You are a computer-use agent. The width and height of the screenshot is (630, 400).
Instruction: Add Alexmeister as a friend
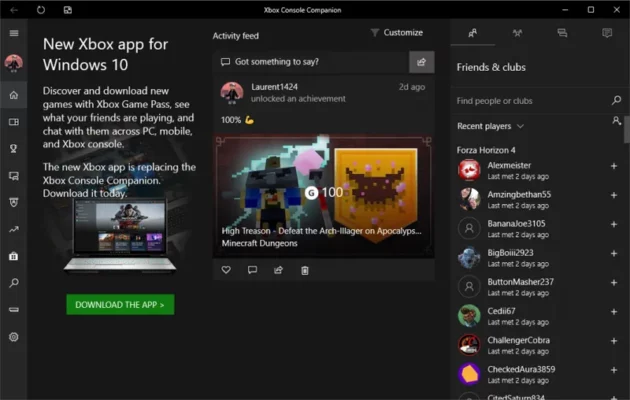pyautogui.click(x=613, y=166)
